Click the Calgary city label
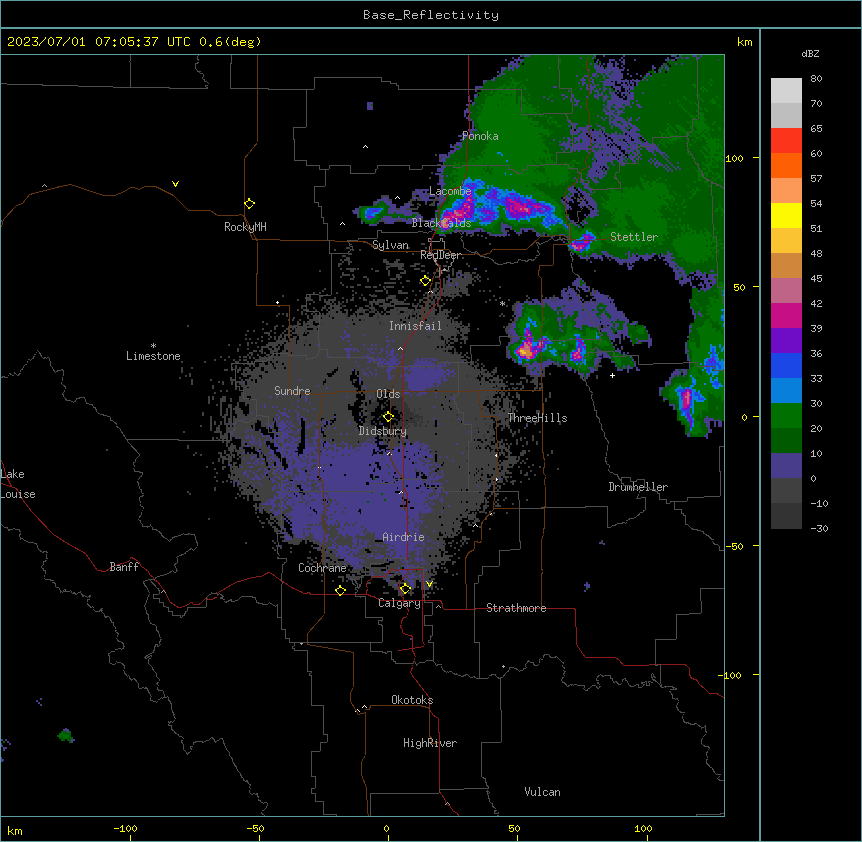This screenshot has width=862, height=842. [399, 603]
